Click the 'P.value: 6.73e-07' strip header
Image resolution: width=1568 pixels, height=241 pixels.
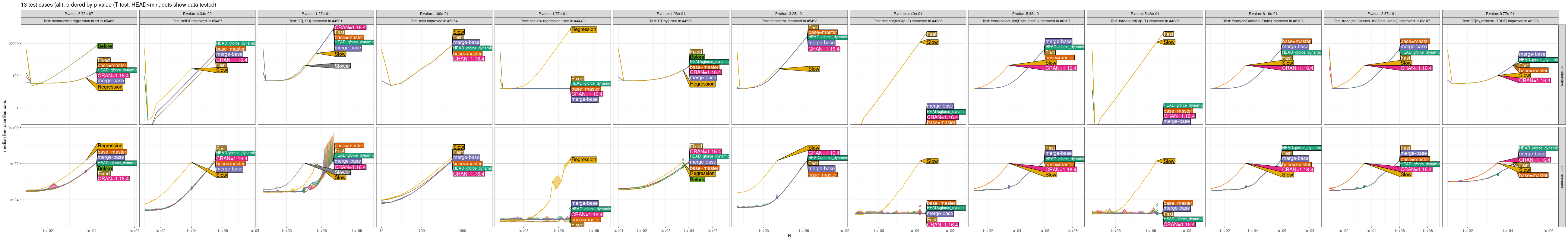click(78, 13)
